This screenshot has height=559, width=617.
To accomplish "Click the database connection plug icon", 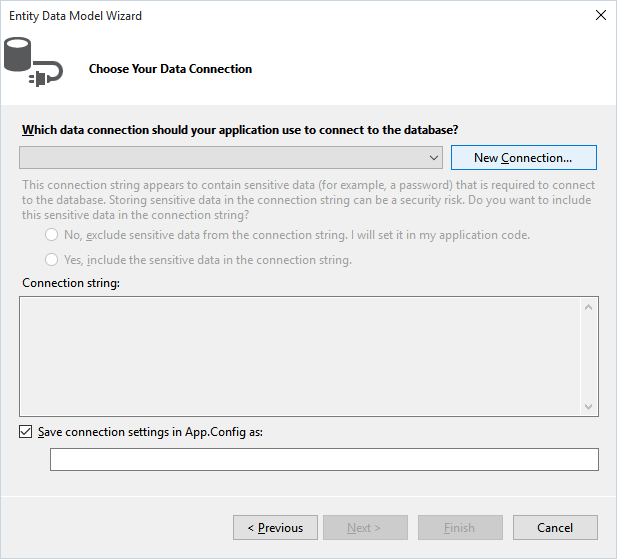I will click(x=33, y=62).
